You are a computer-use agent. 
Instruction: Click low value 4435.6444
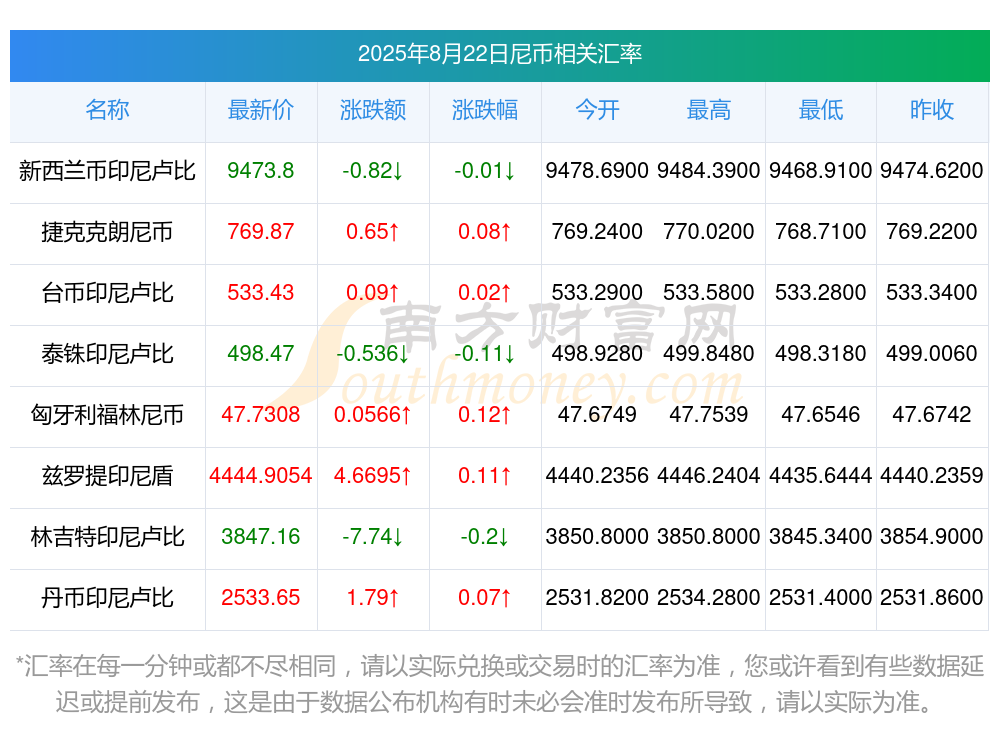pos(821,475)
